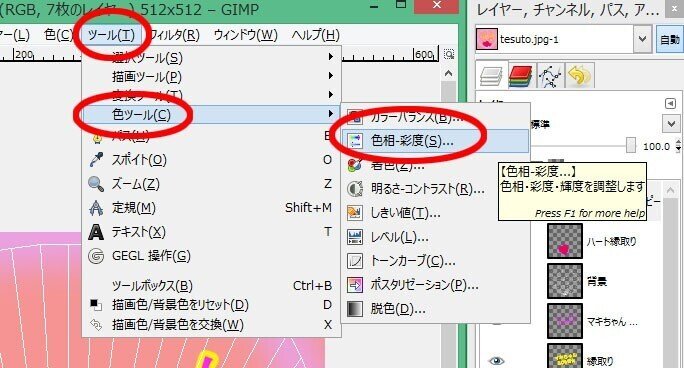Toggle eye visibility of 縁取り layer
This screenshot has width=684, height=368.
496,361
